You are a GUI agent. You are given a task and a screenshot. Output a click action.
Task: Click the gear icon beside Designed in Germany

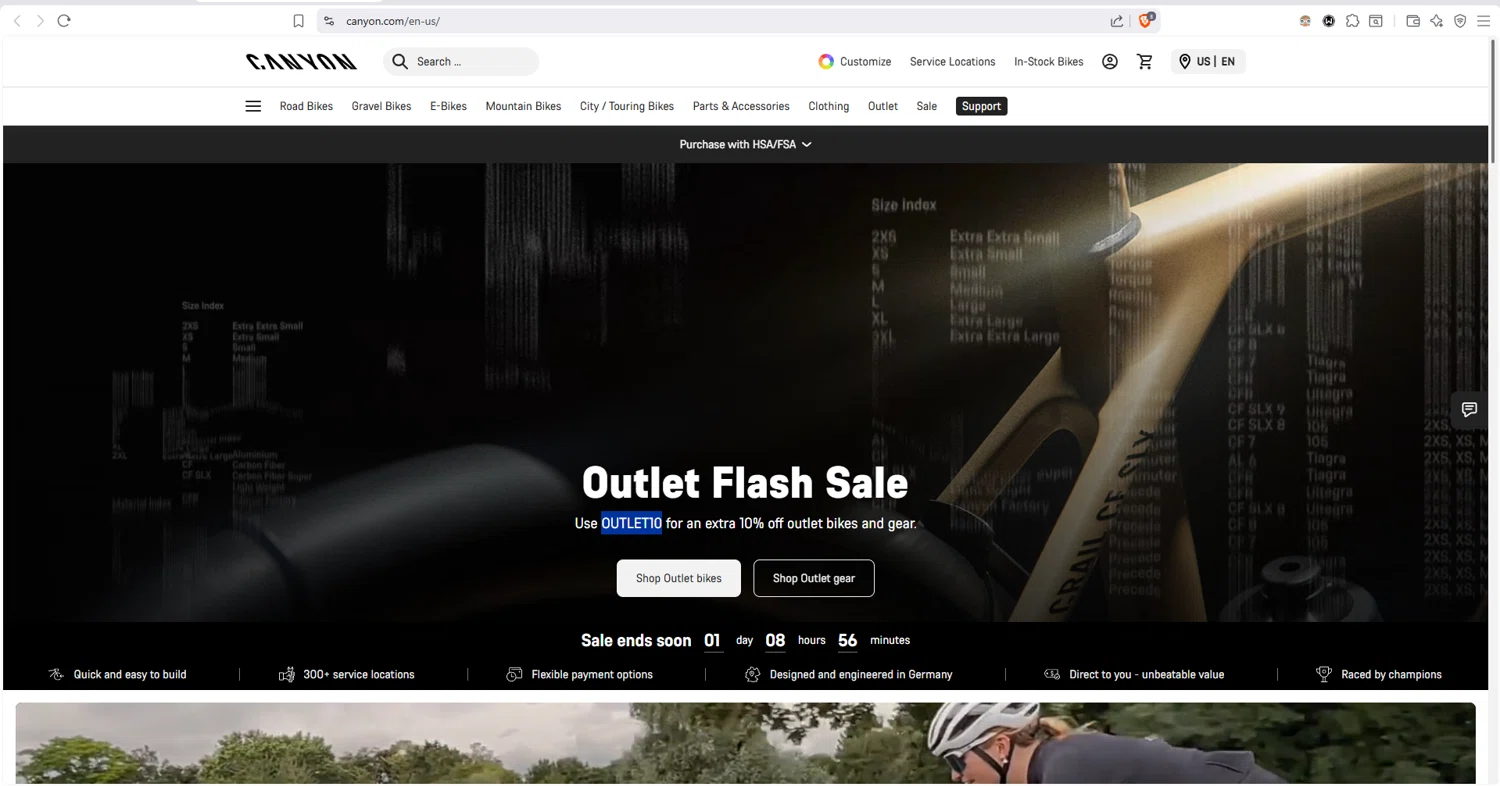[x=753, y=674]
